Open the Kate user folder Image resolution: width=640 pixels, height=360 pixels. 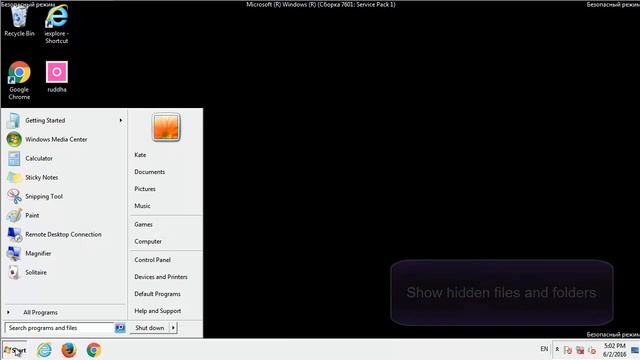pos(140,155)
